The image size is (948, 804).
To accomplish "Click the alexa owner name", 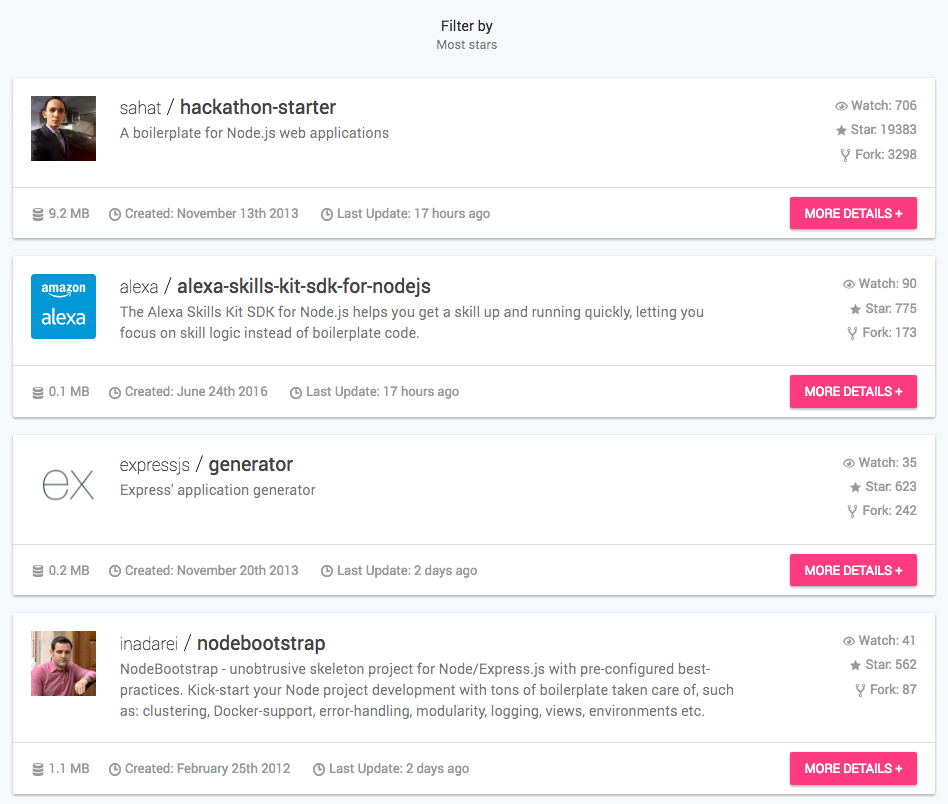I will (x=138, y=287).
